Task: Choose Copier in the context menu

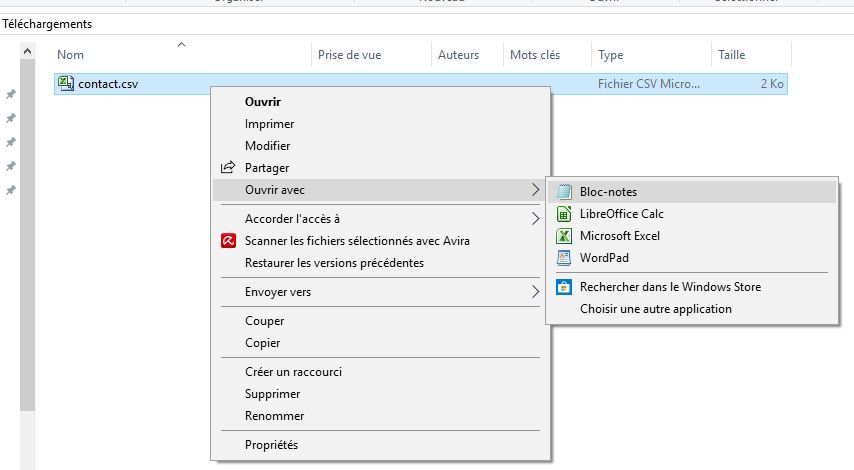Action: pos(262,343)
